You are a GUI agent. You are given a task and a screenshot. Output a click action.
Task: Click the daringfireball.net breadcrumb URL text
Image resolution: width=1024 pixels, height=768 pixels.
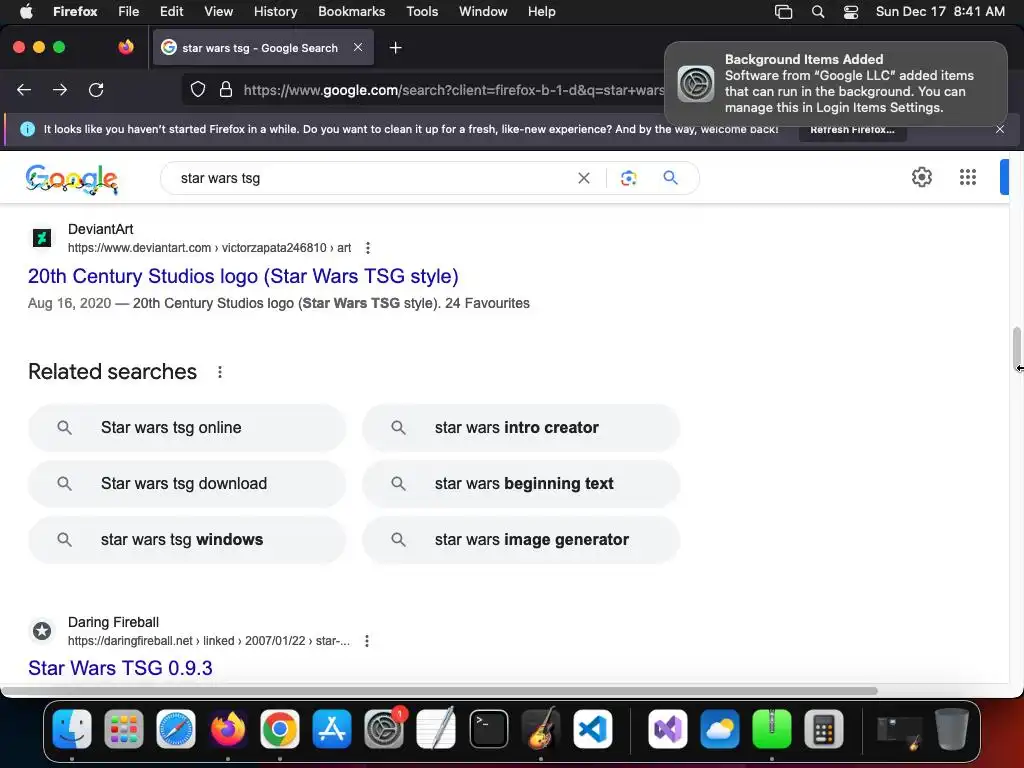click(x=209, y=641)
